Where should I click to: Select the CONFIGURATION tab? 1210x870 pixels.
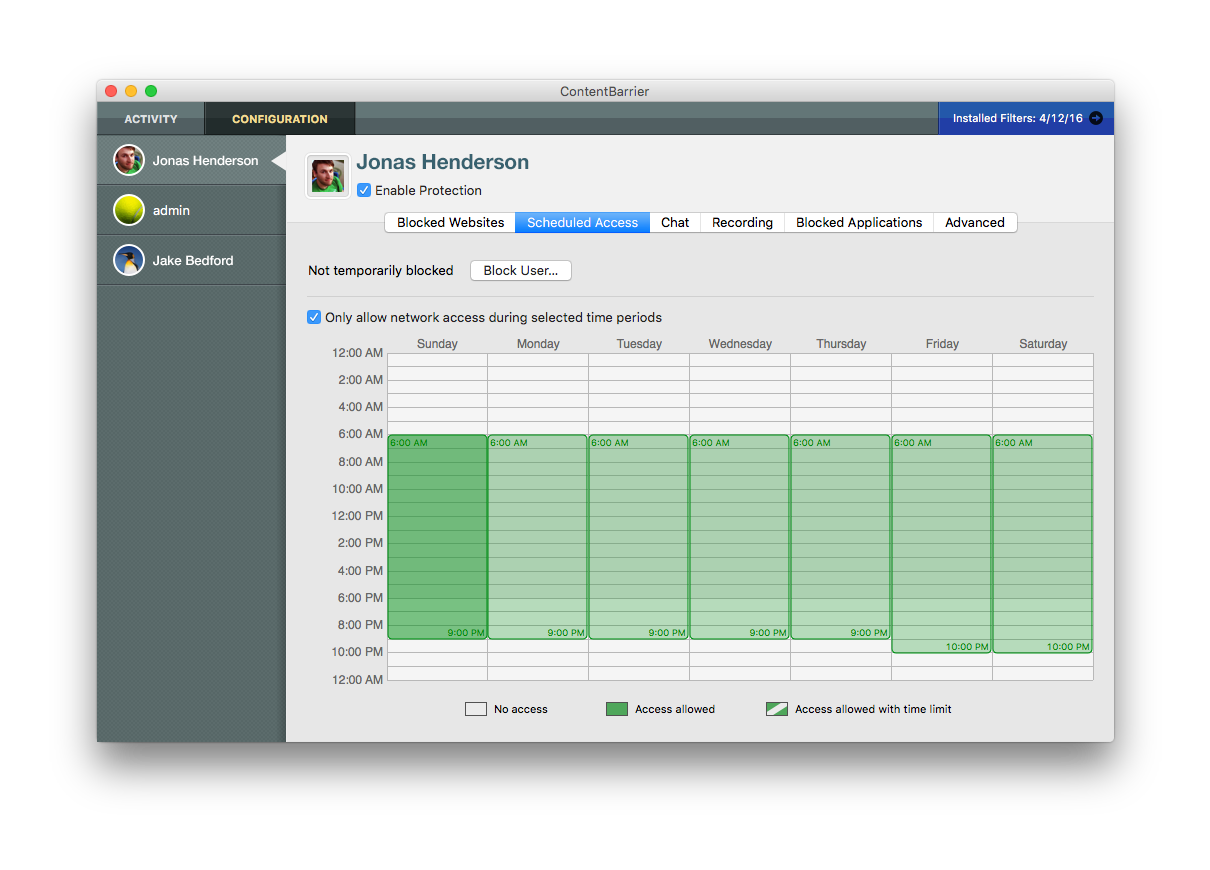280,119
